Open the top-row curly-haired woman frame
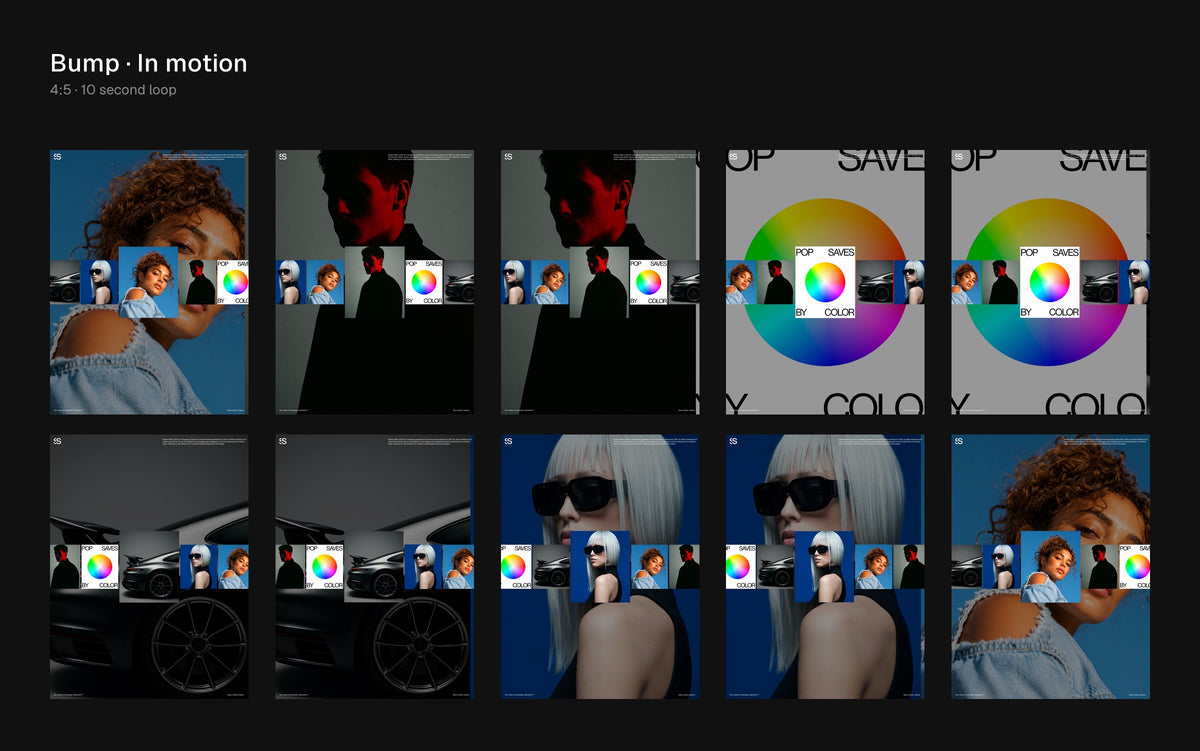The width and height of the screenshot is (1200, 751). (x=149, y=282)
